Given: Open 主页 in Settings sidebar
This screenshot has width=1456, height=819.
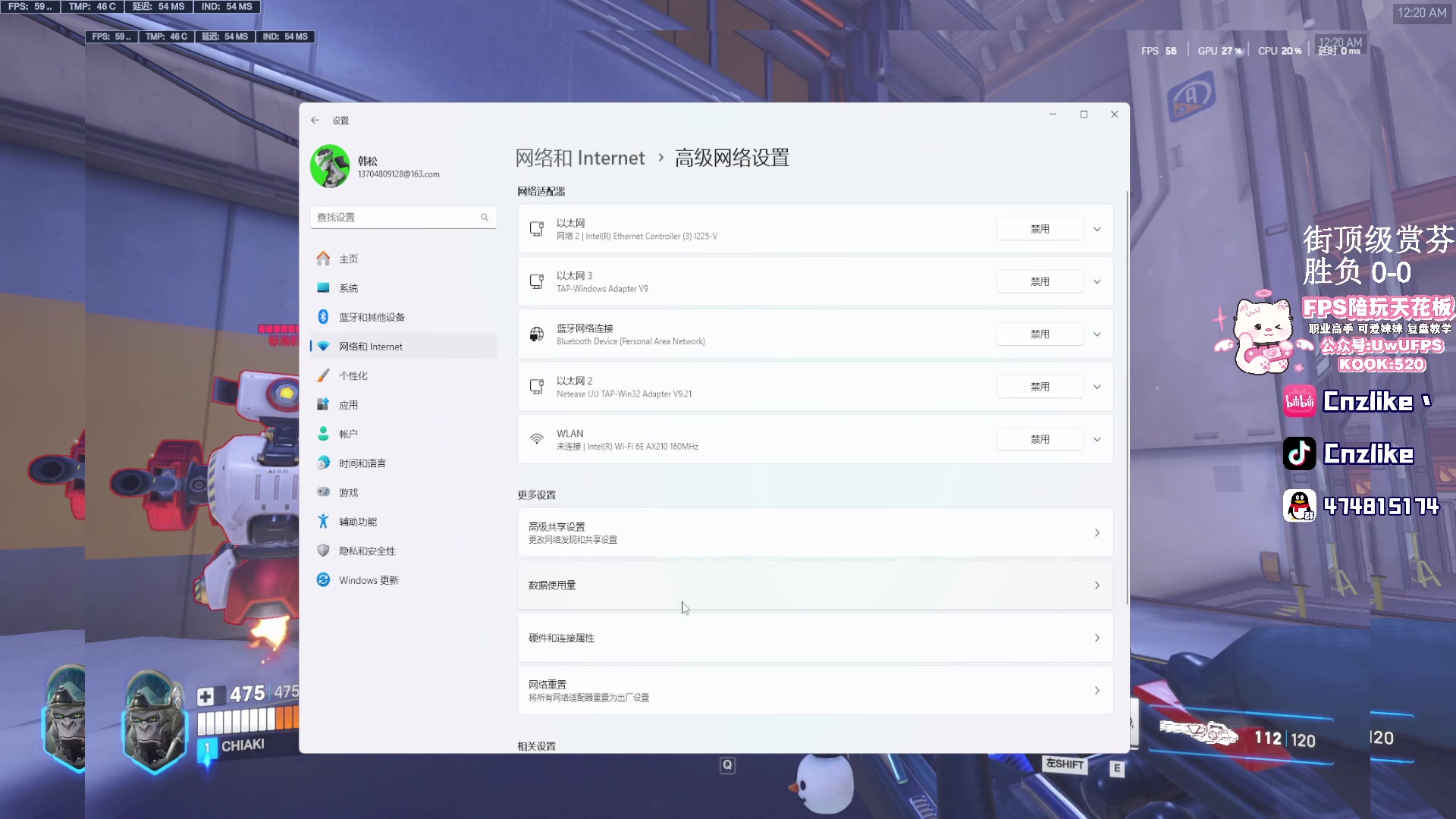Looking at the screenshot, I should 403,259.
